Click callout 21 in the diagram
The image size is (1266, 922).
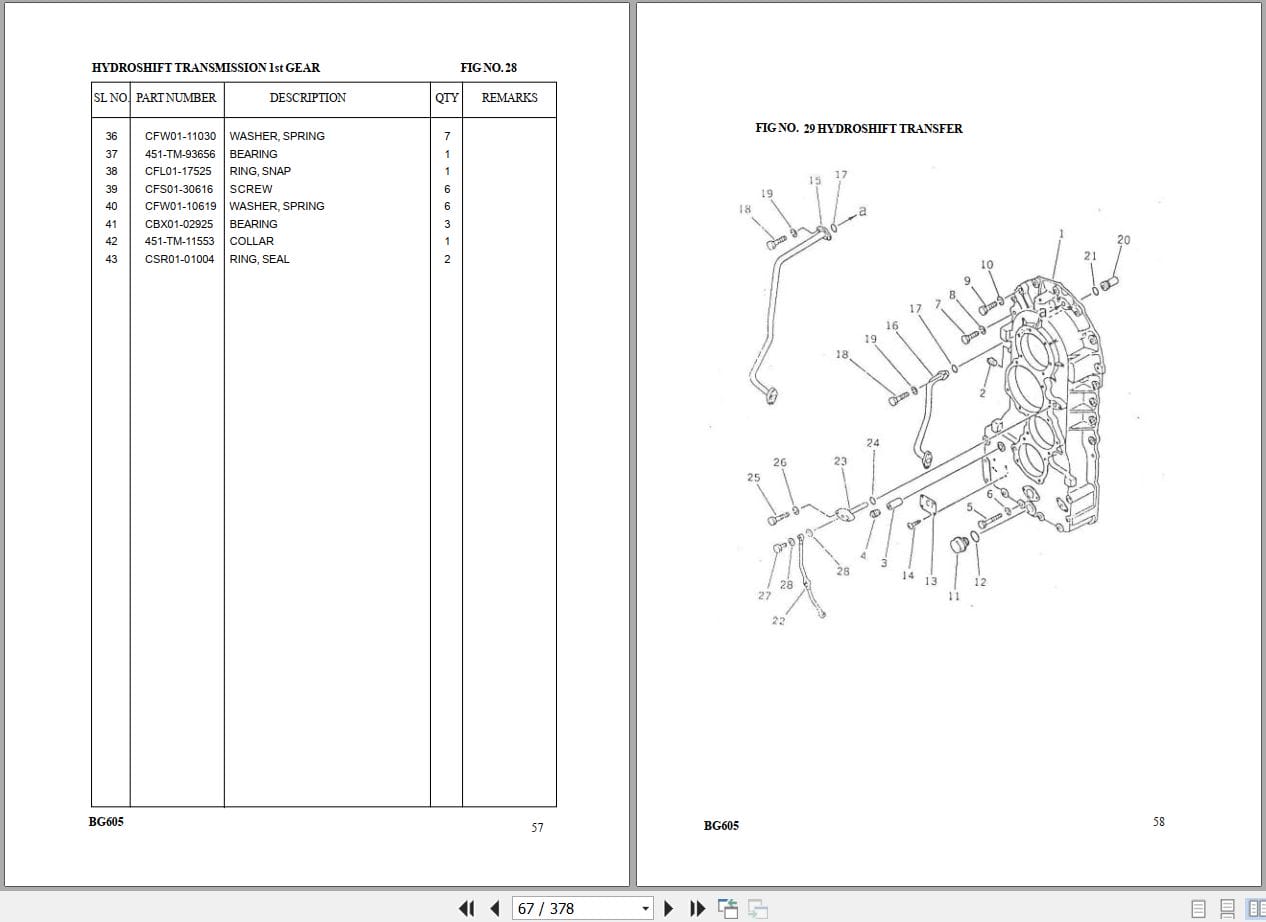(1090, 256)
